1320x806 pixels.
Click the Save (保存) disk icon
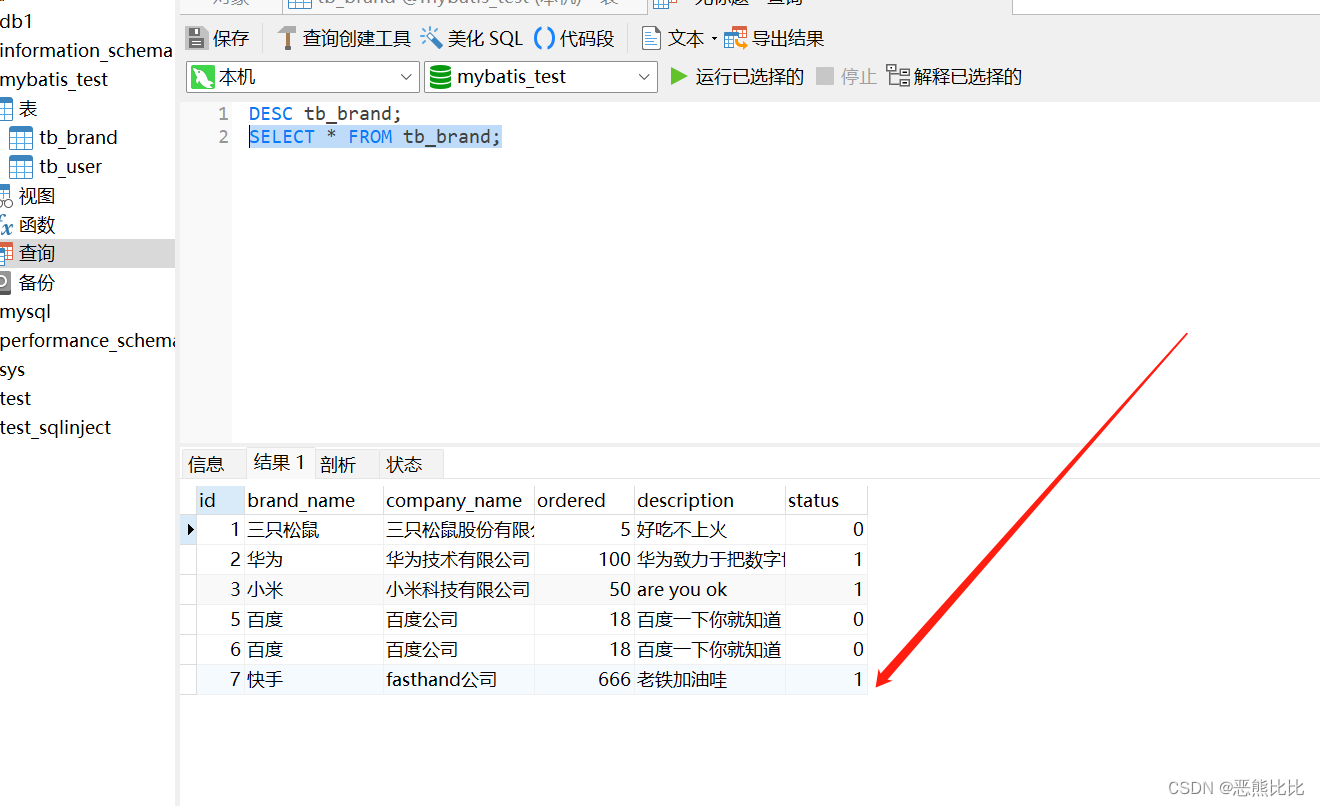click(196, 38)
